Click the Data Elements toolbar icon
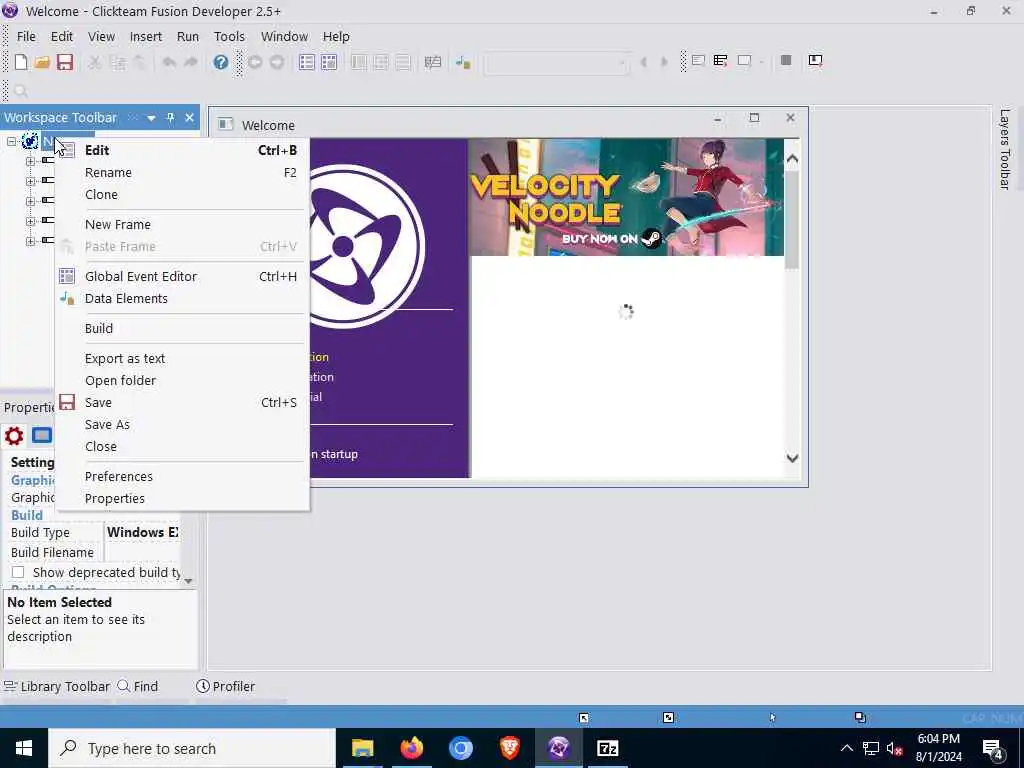 pyautogui.click(x=463, y=62)
